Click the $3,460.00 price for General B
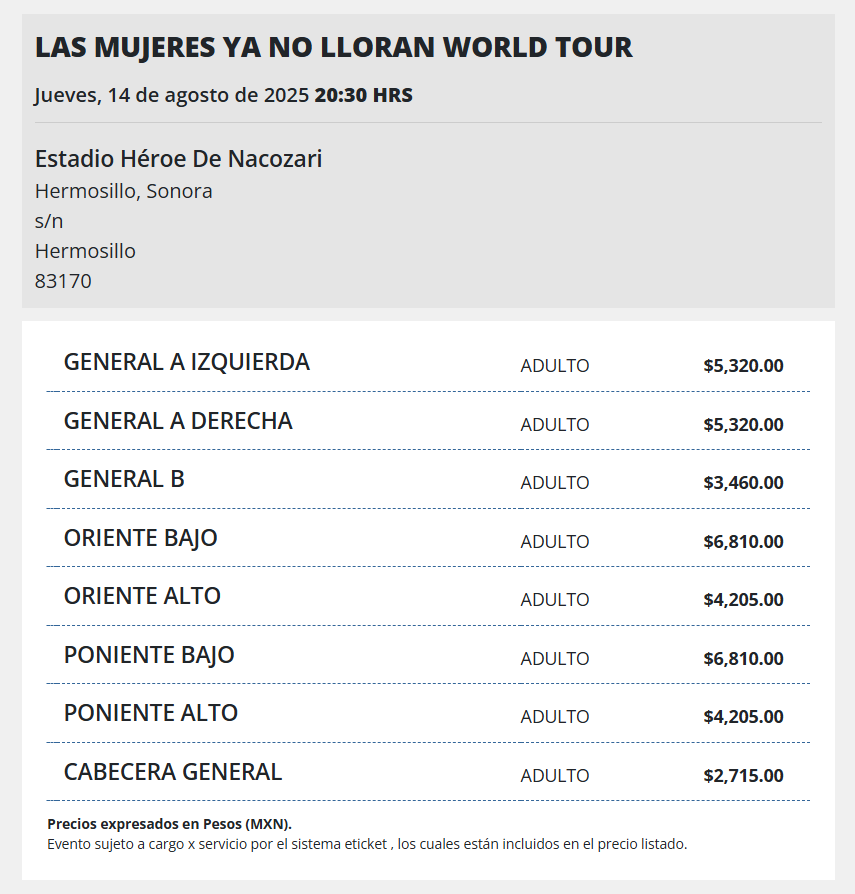The height and width of the screenshot is (894, 855). tap(743, 483)
